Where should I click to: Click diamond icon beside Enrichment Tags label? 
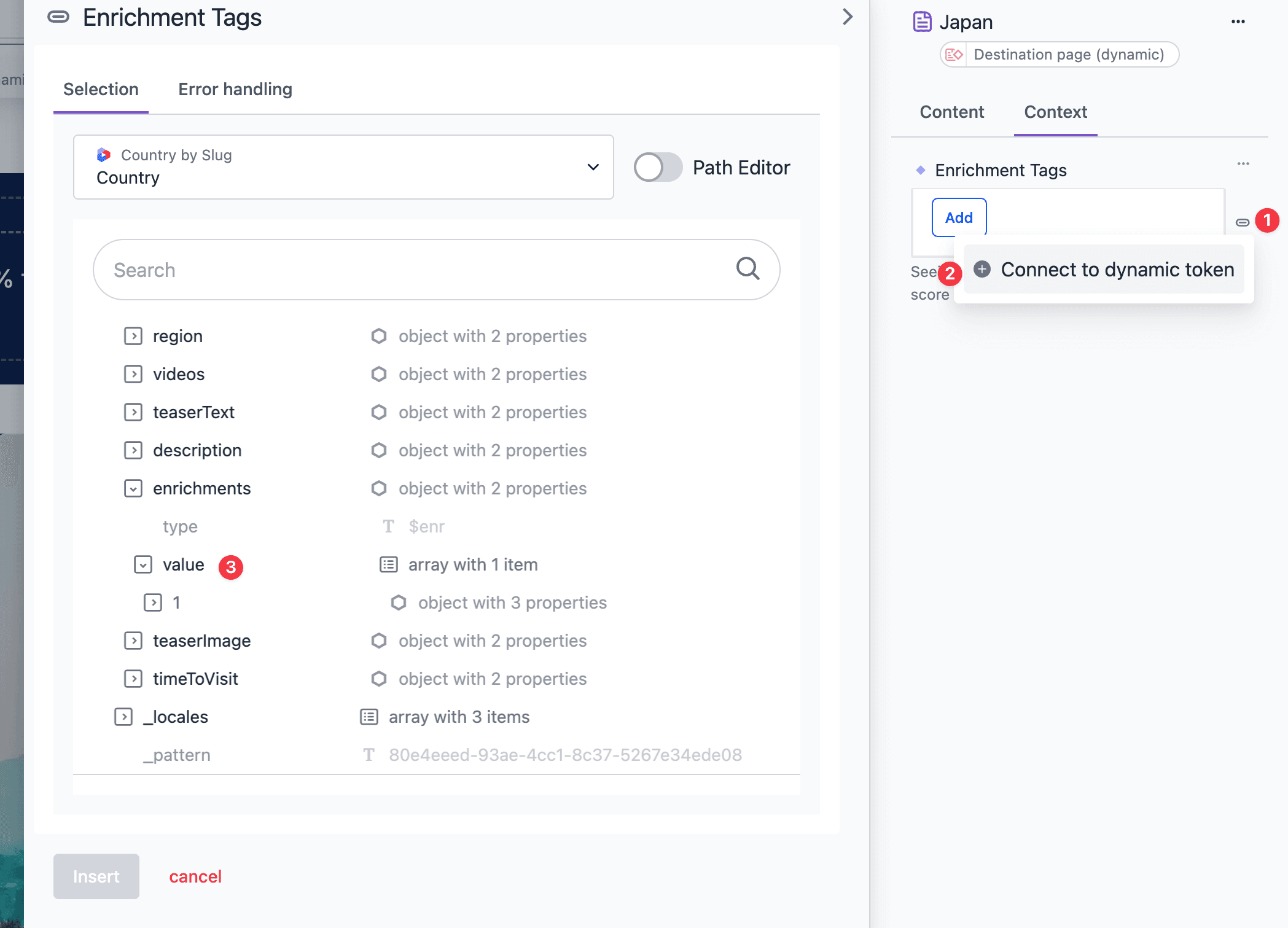(x=920, y=170)
